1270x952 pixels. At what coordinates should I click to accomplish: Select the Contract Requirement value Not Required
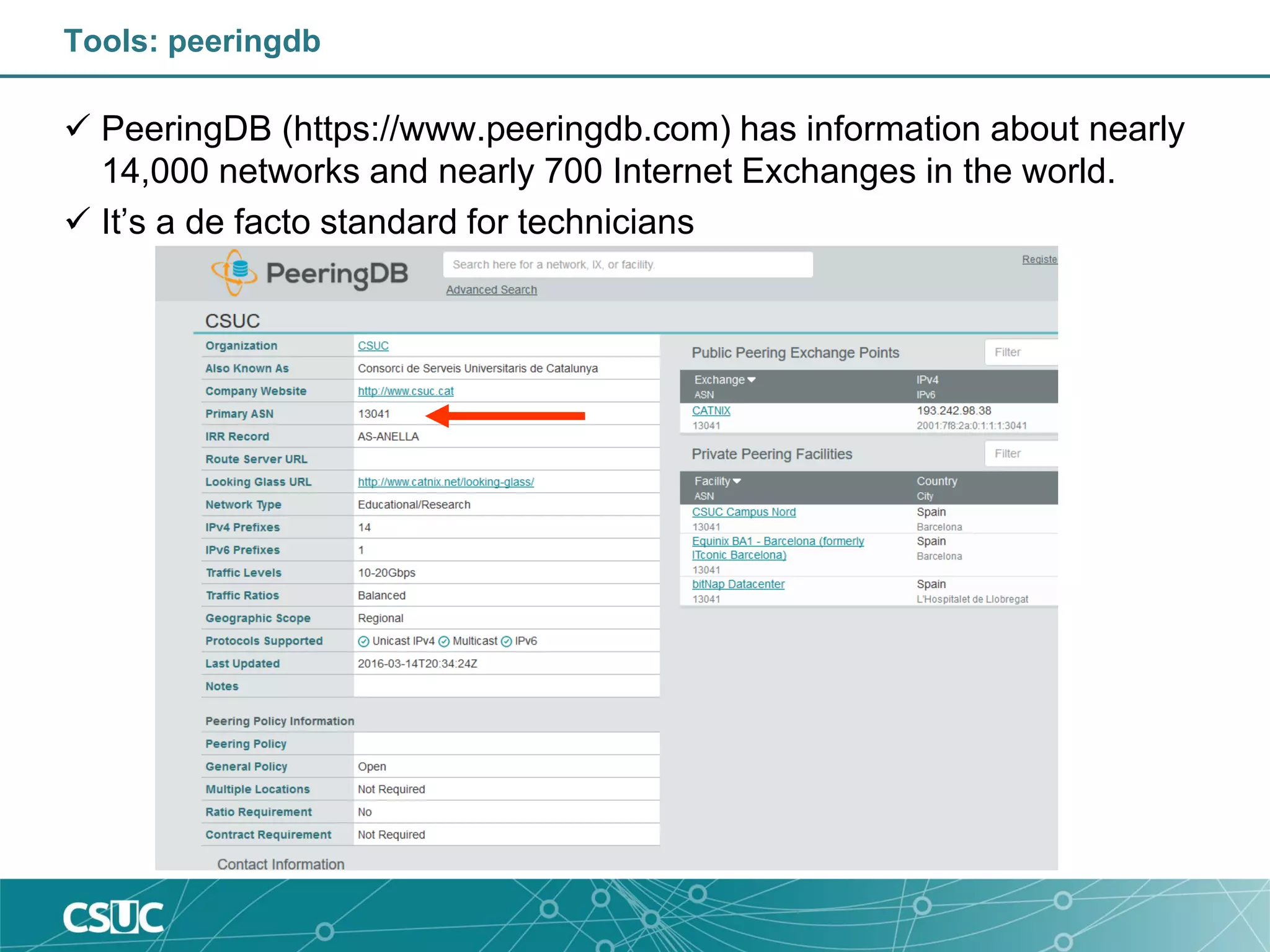coord(391,835)
